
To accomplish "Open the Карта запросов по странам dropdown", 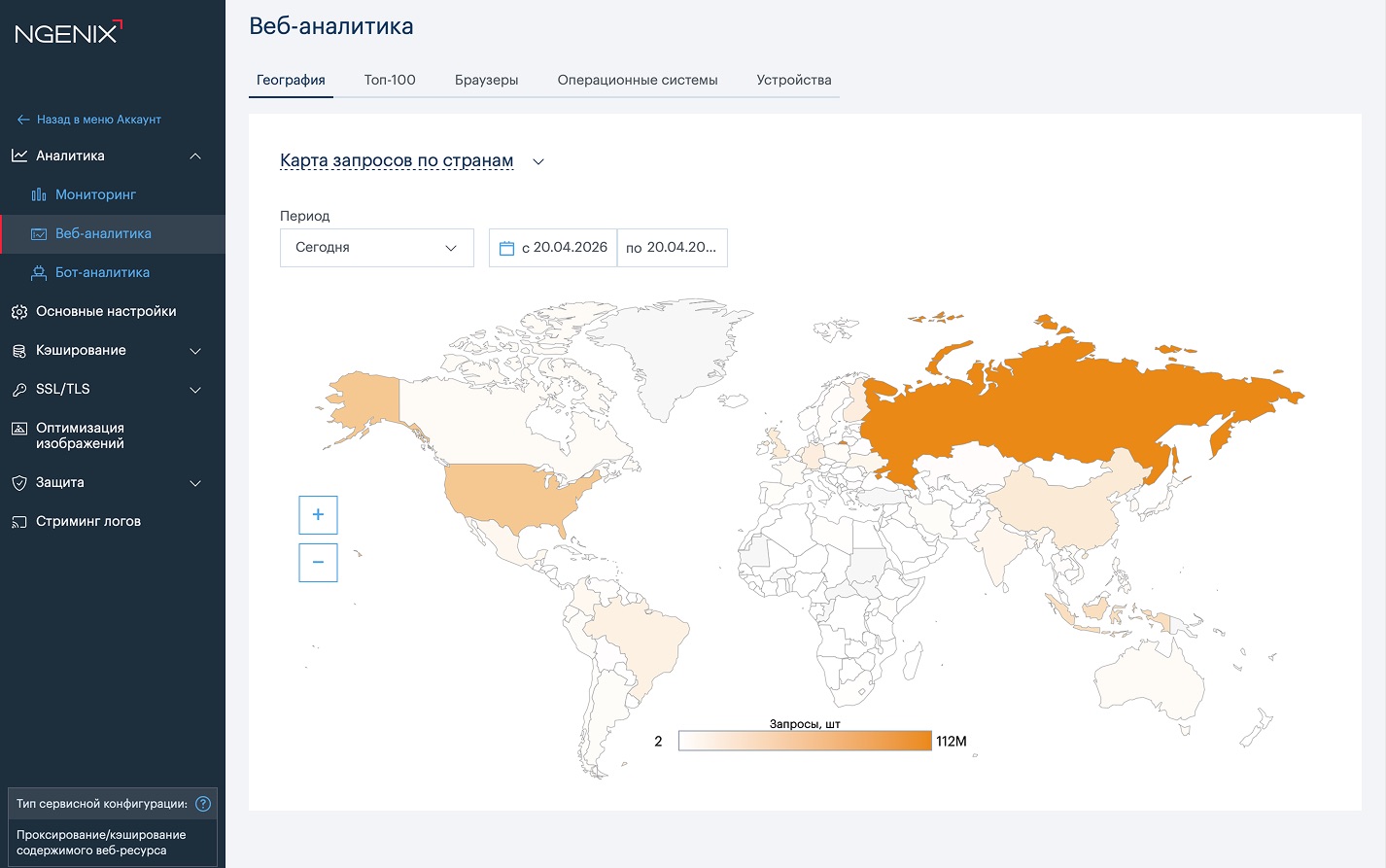I will [538, 161].
